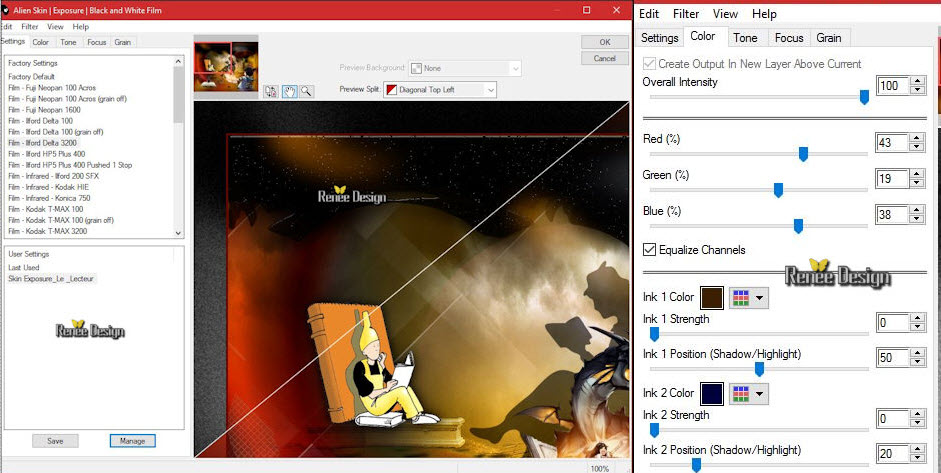941x473 pixels.
Task: Toggle Create Output In New Layer checkbox
Action: click(649, 64)
